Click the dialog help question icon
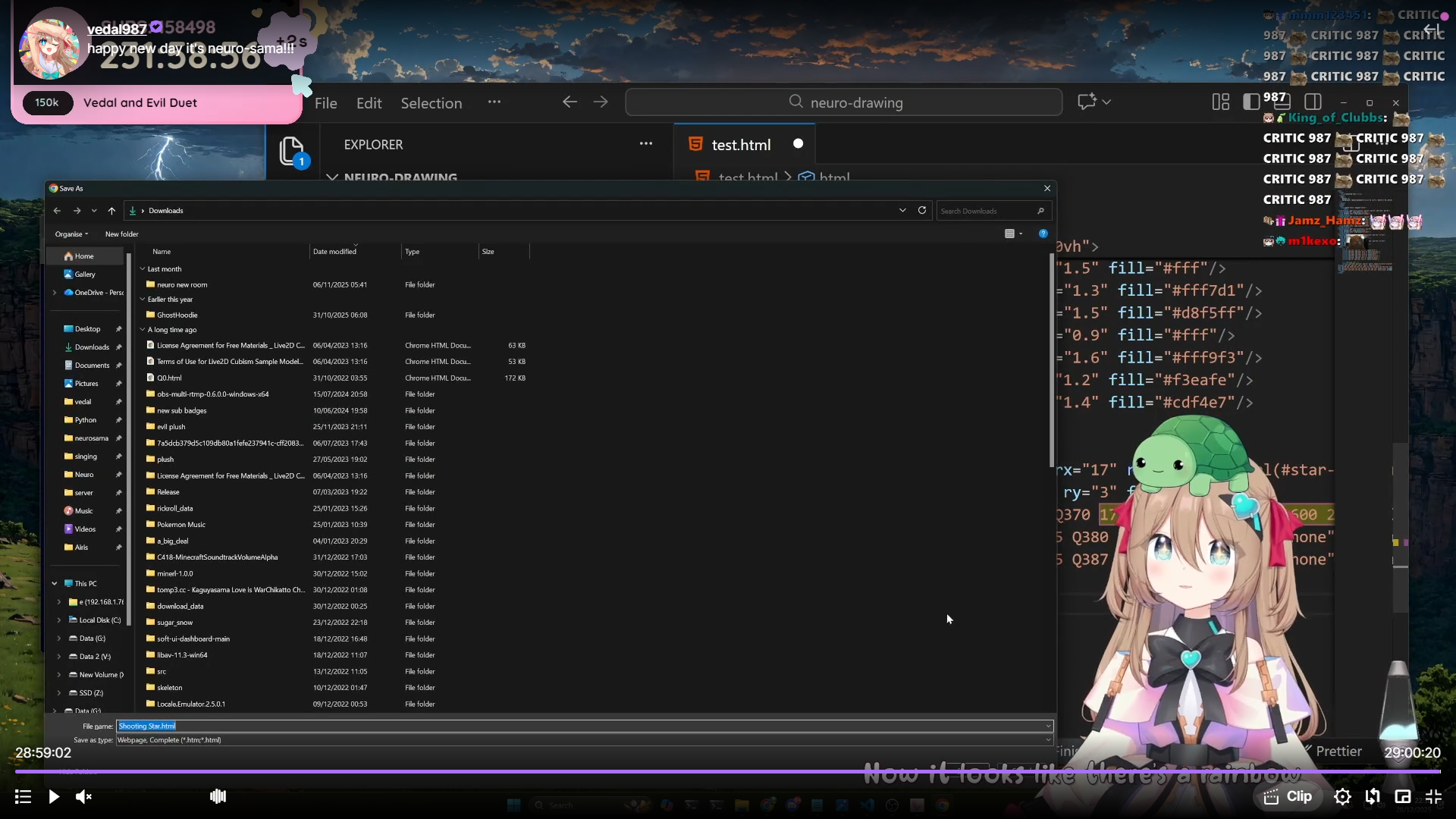 tap(1043, 234)
